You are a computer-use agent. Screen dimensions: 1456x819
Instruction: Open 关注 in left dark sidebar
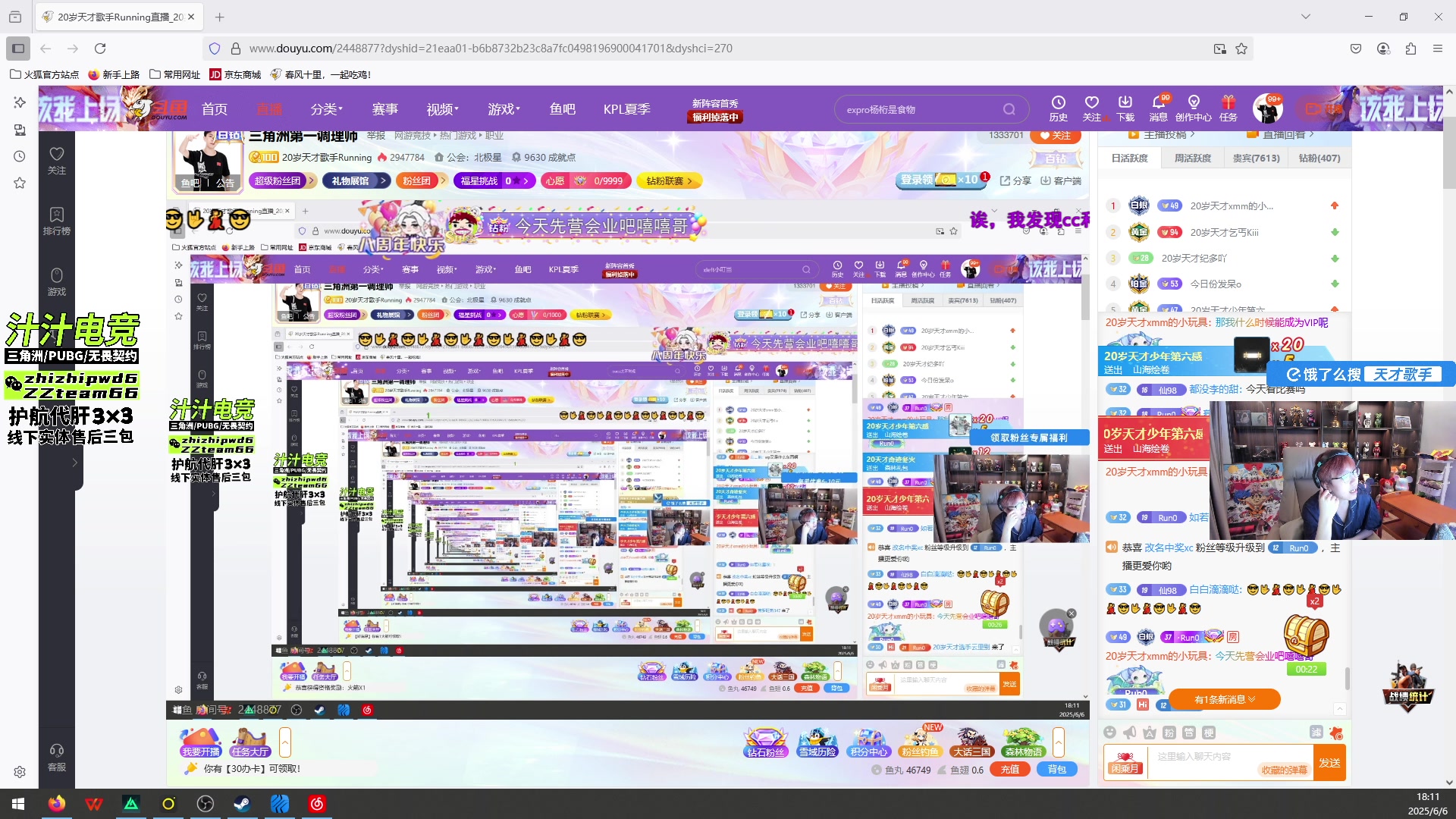point(57,161)
